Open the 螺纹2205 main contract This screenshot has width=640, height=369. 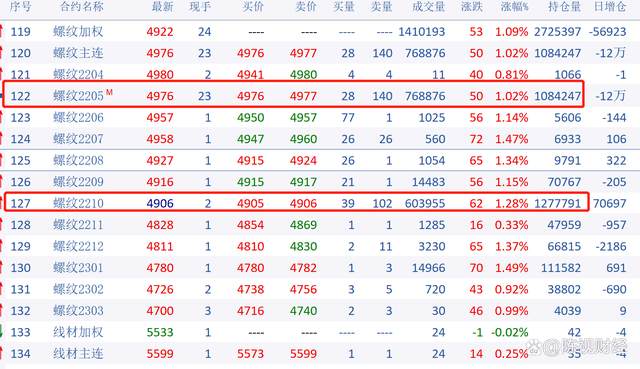coord(78,96)
